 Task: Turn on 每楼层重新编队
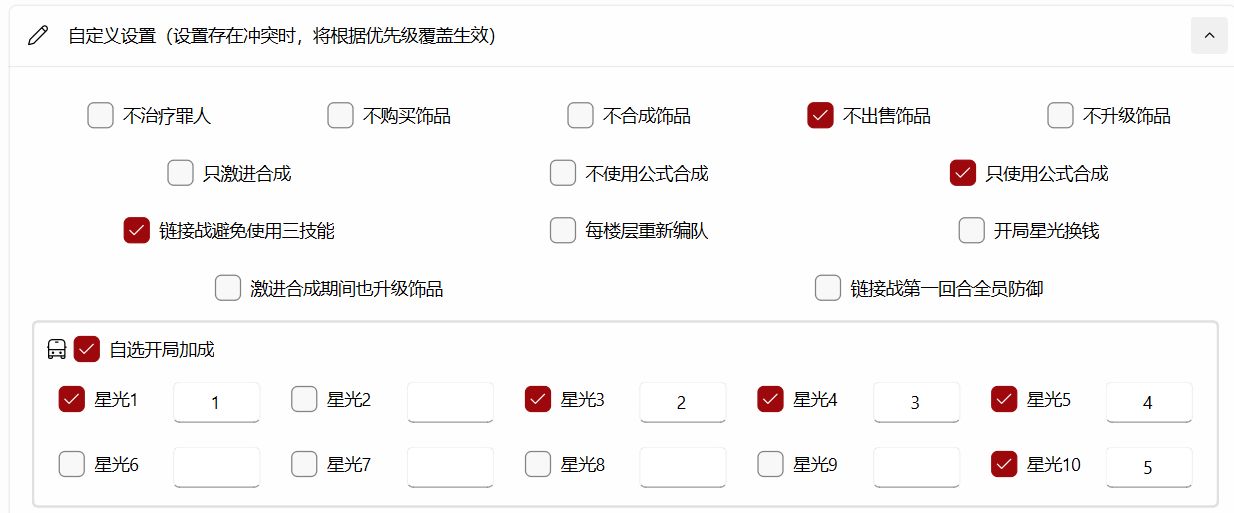click(563, 230)
